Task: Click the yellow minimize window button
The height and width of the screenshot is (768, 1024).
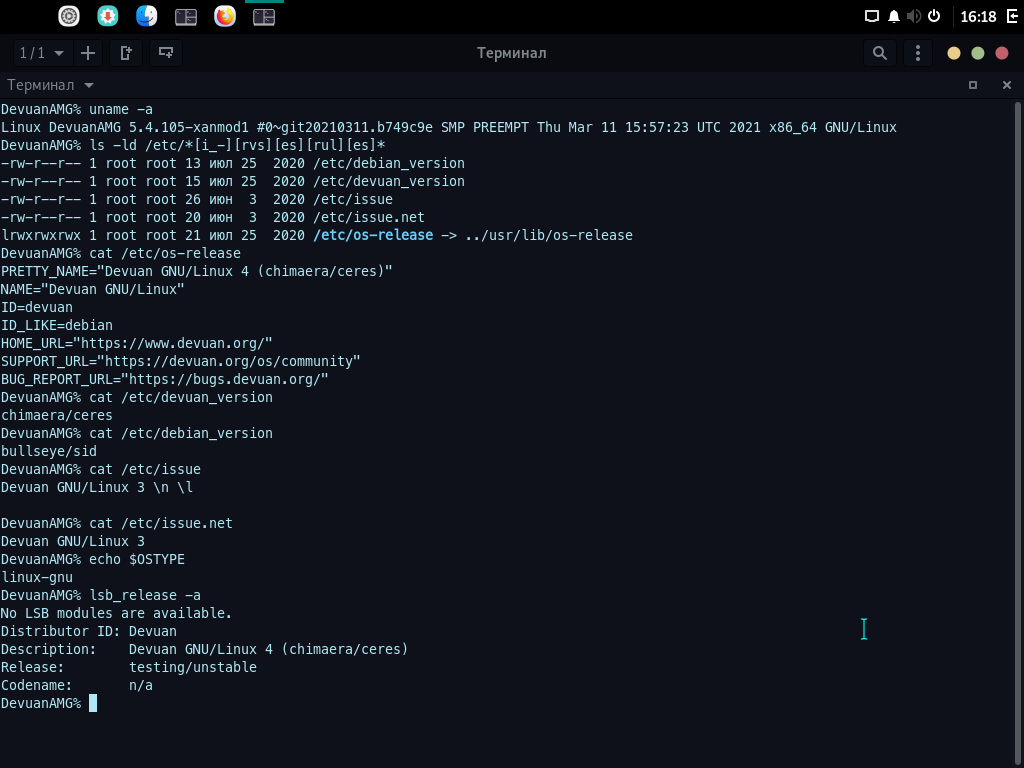Action: 953,54
